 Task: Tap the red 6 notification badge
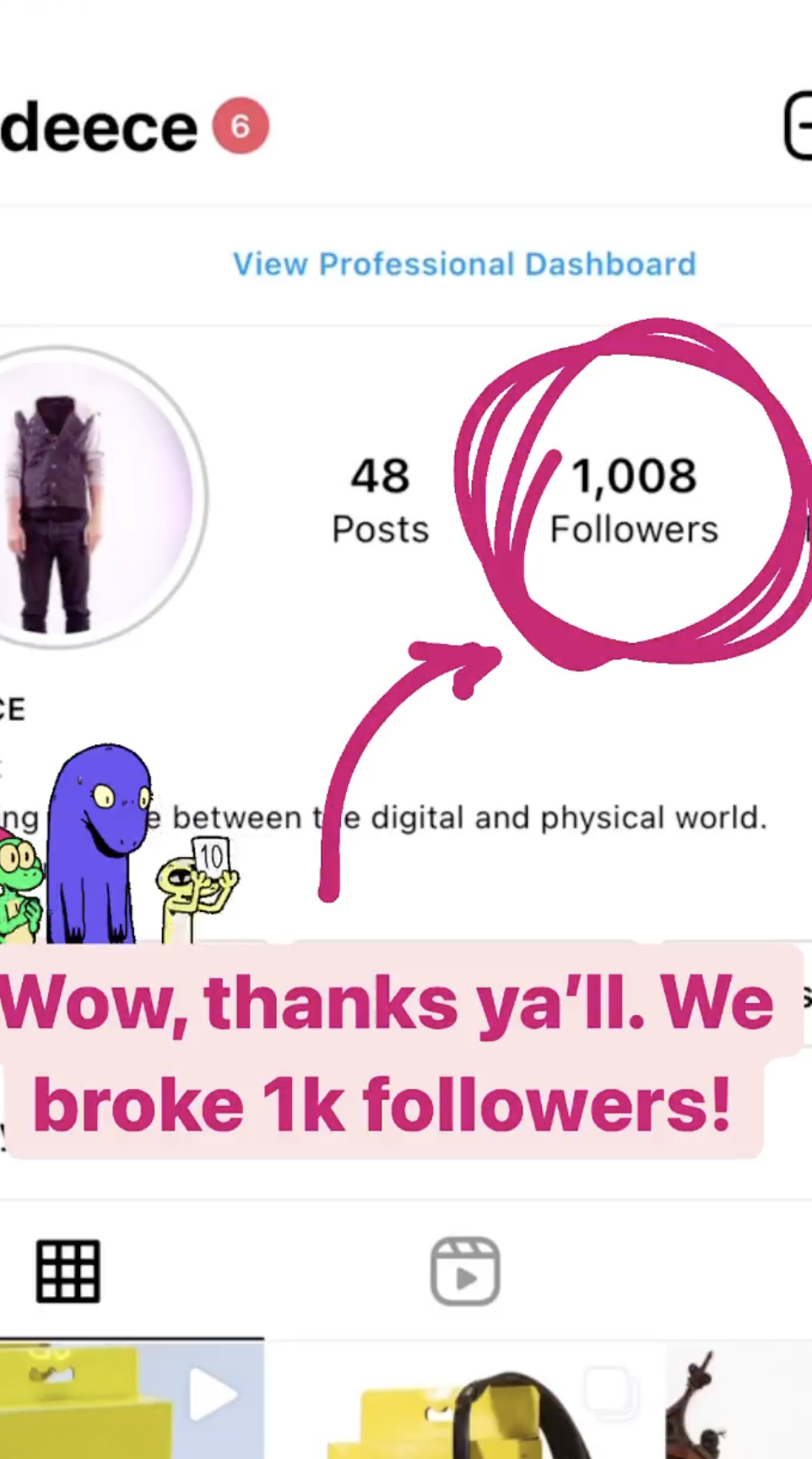(x=241, y=127)
